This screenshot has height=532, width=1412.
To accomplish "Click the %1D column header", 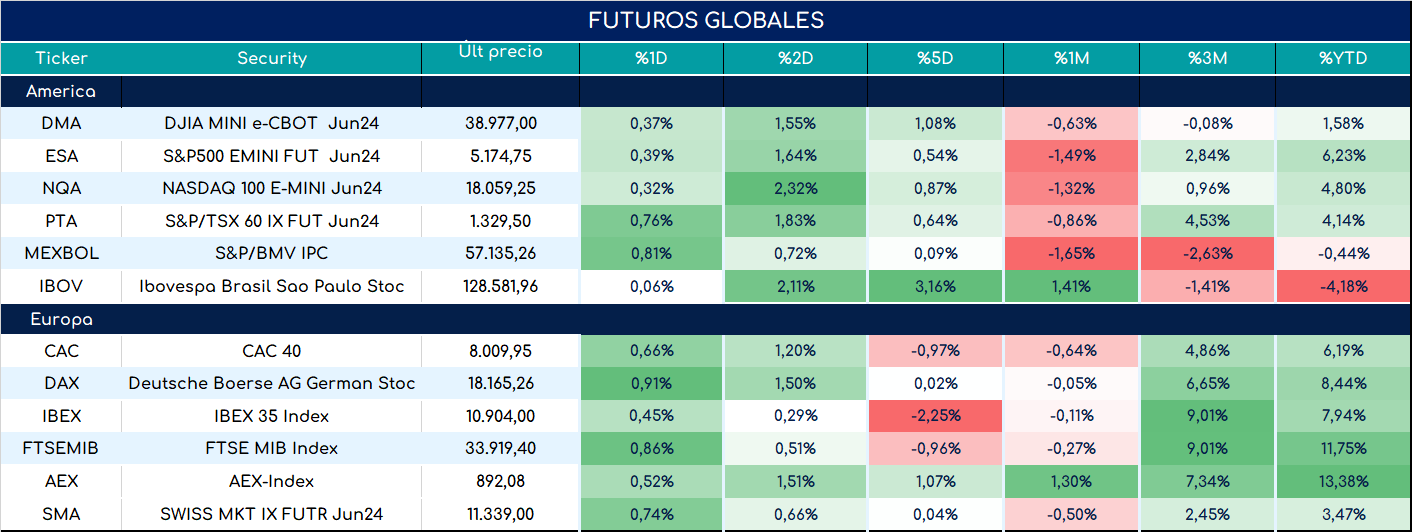I will [651, 58].
